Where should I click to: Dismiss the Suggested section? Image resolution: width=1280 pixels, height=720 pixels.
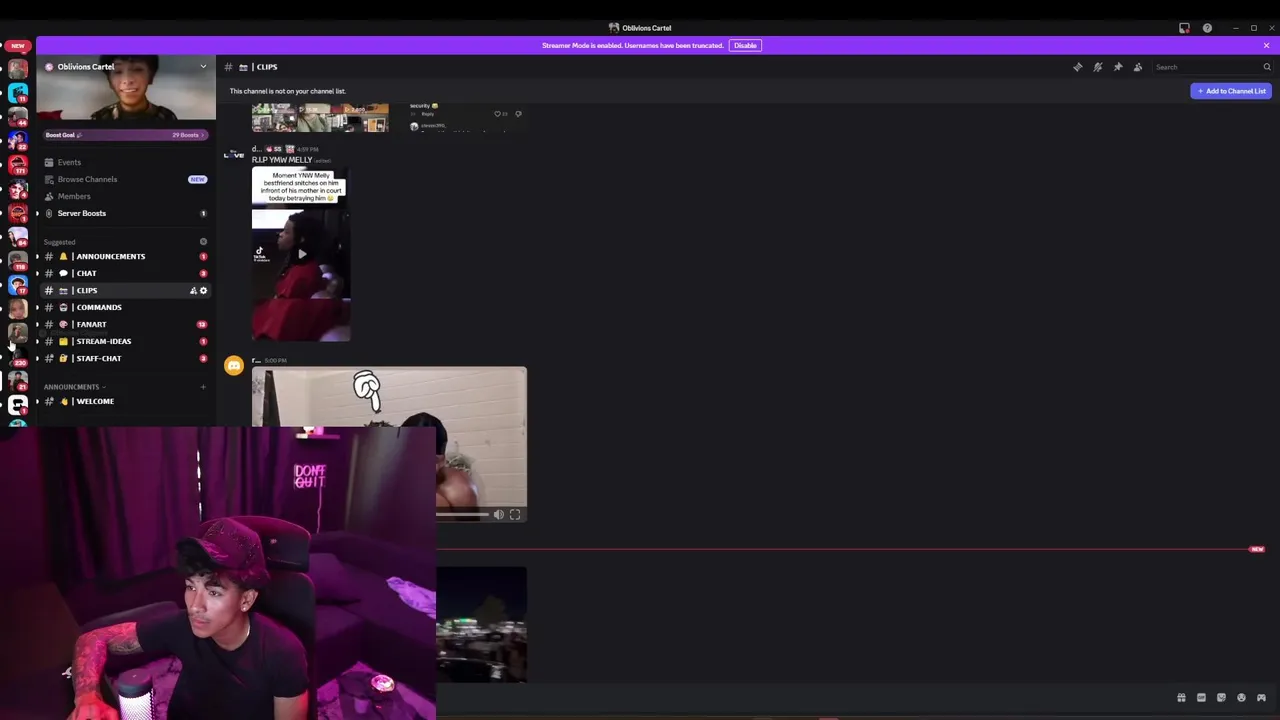(203, 242)
